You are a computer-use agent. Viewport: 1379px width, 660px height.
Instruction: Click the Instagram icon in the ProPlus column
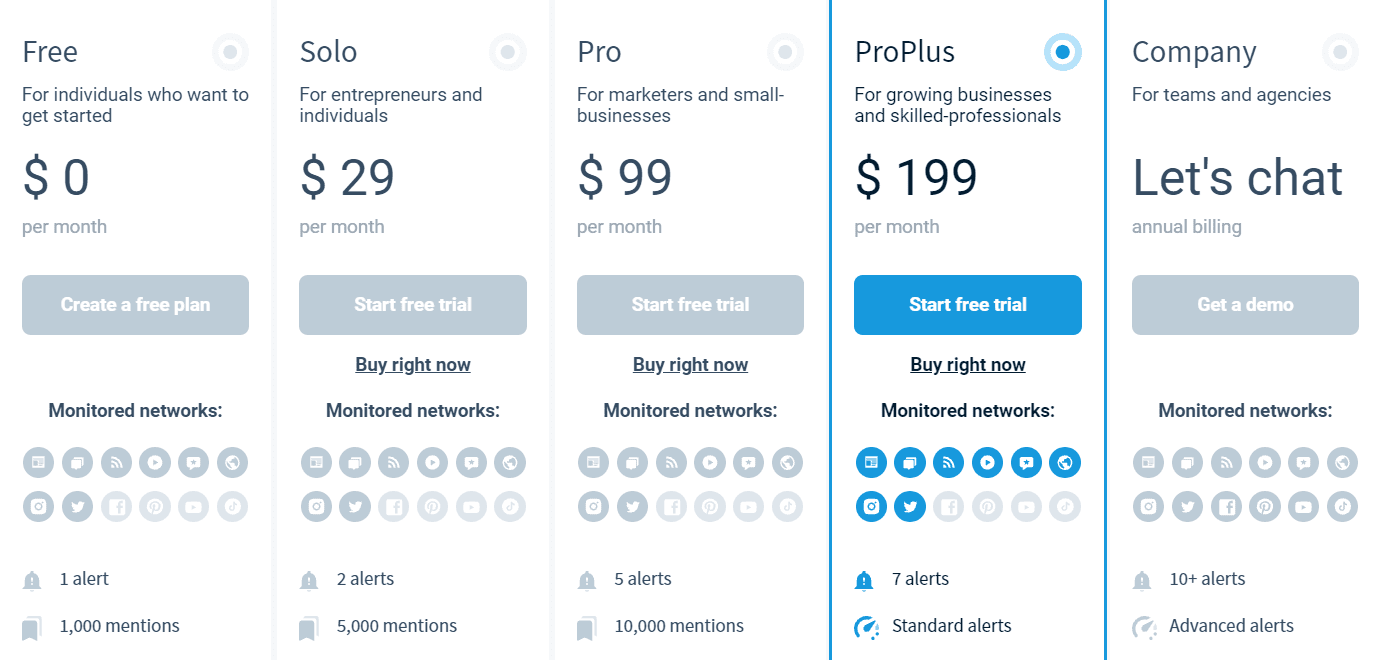tap(871, 507)
